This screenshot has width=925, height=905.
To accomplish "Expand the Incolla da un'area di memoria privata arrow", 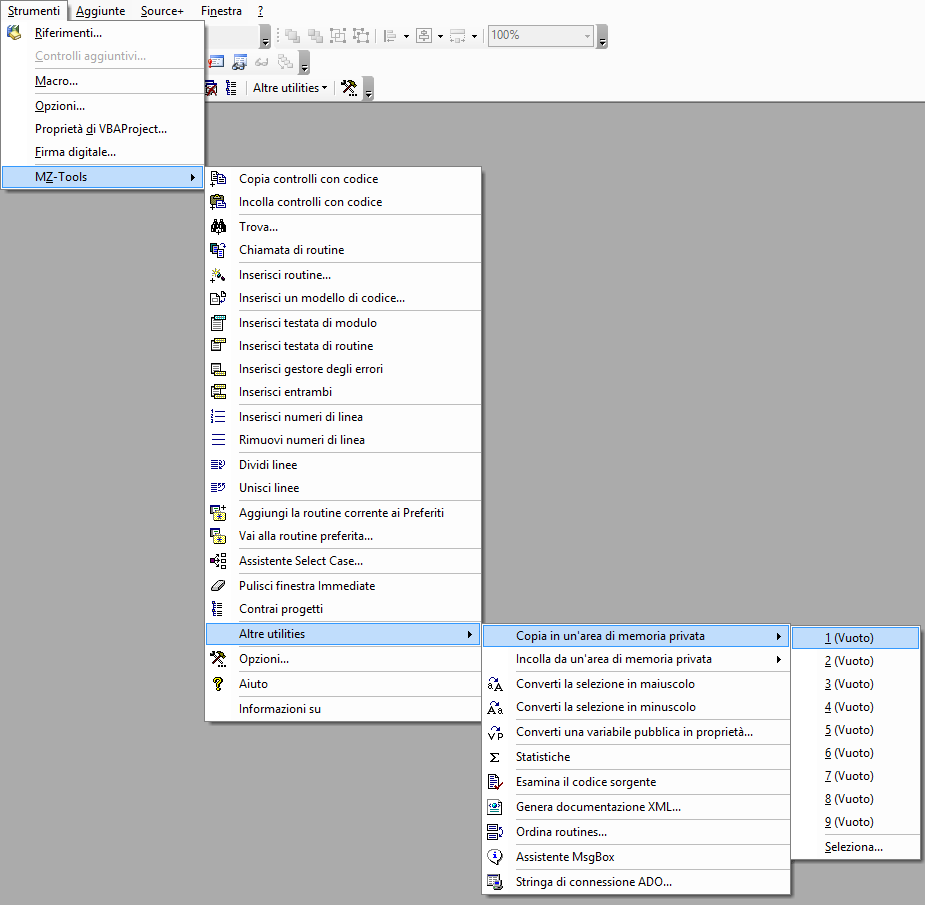I will (x=779, y=660).
